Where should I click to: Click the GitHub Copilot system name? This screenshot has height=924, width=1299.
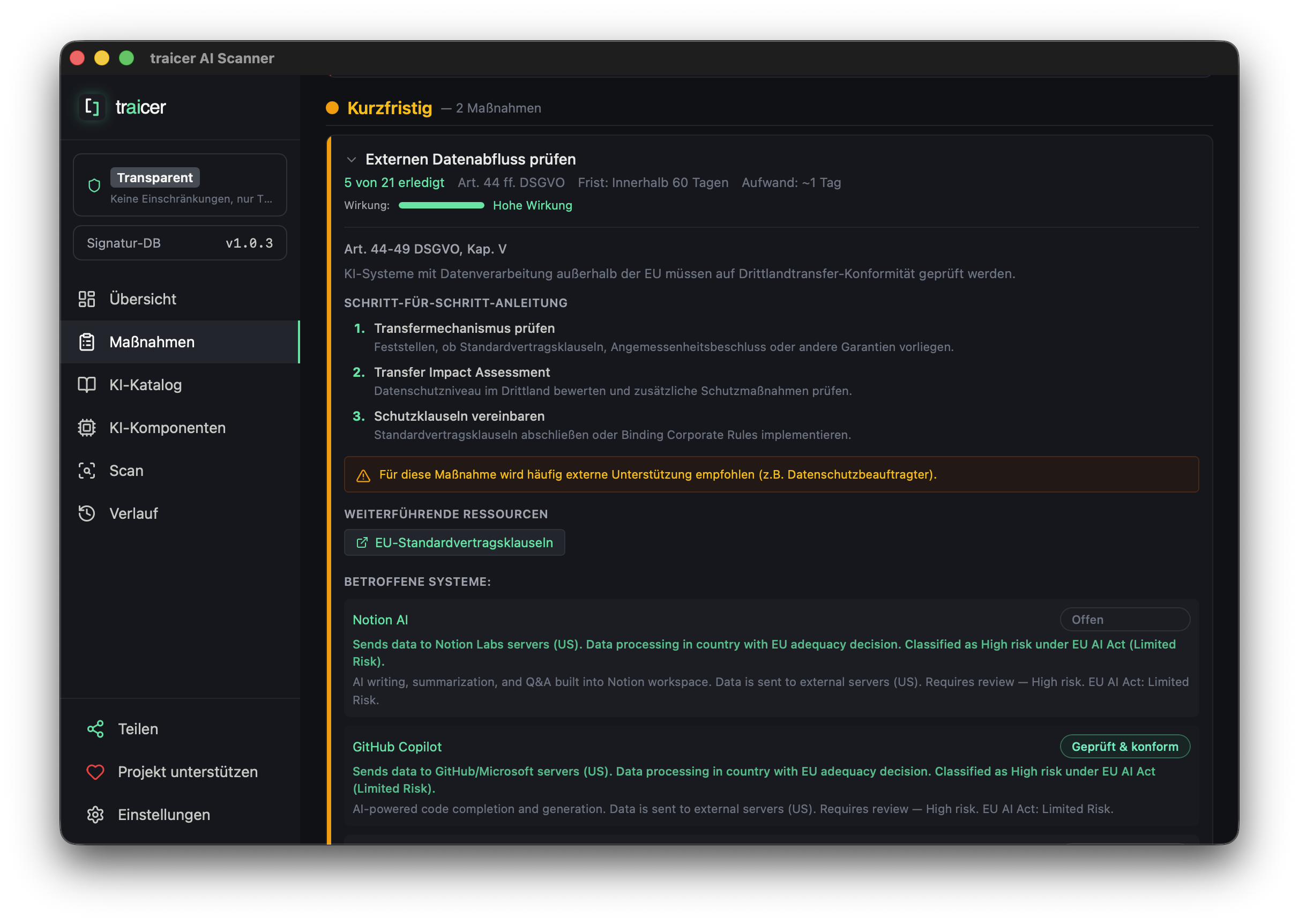(397, 747)
